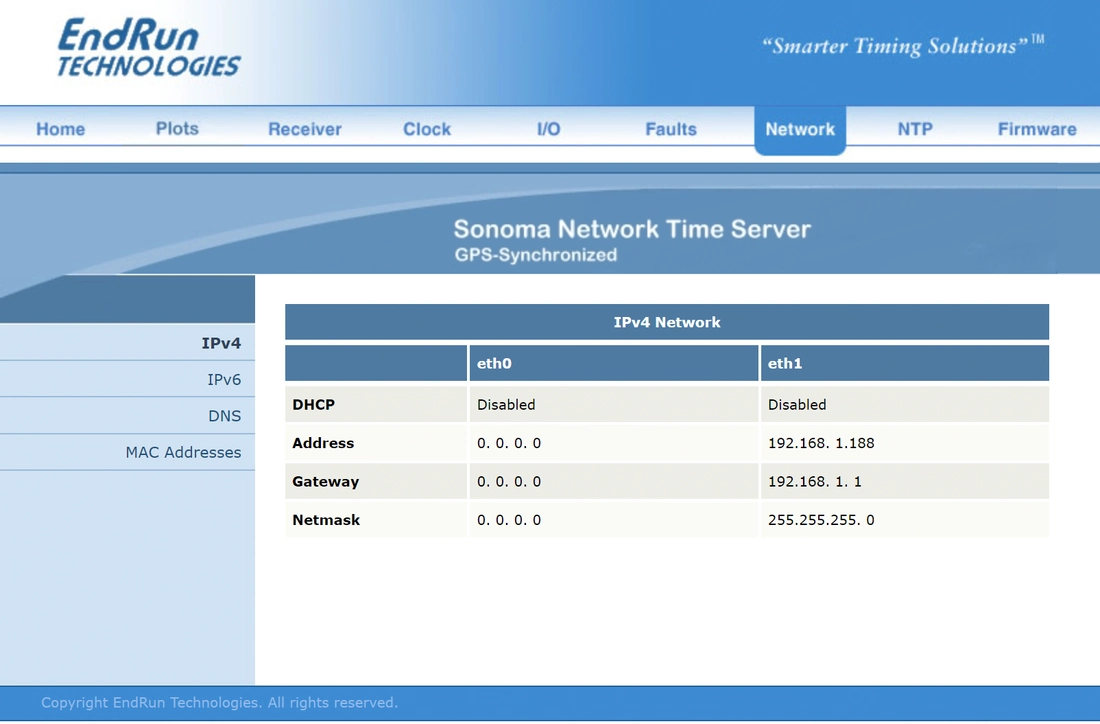Open the Firmware tab
Screen dimensions: 1100x724
click(x=1037, y=129)
